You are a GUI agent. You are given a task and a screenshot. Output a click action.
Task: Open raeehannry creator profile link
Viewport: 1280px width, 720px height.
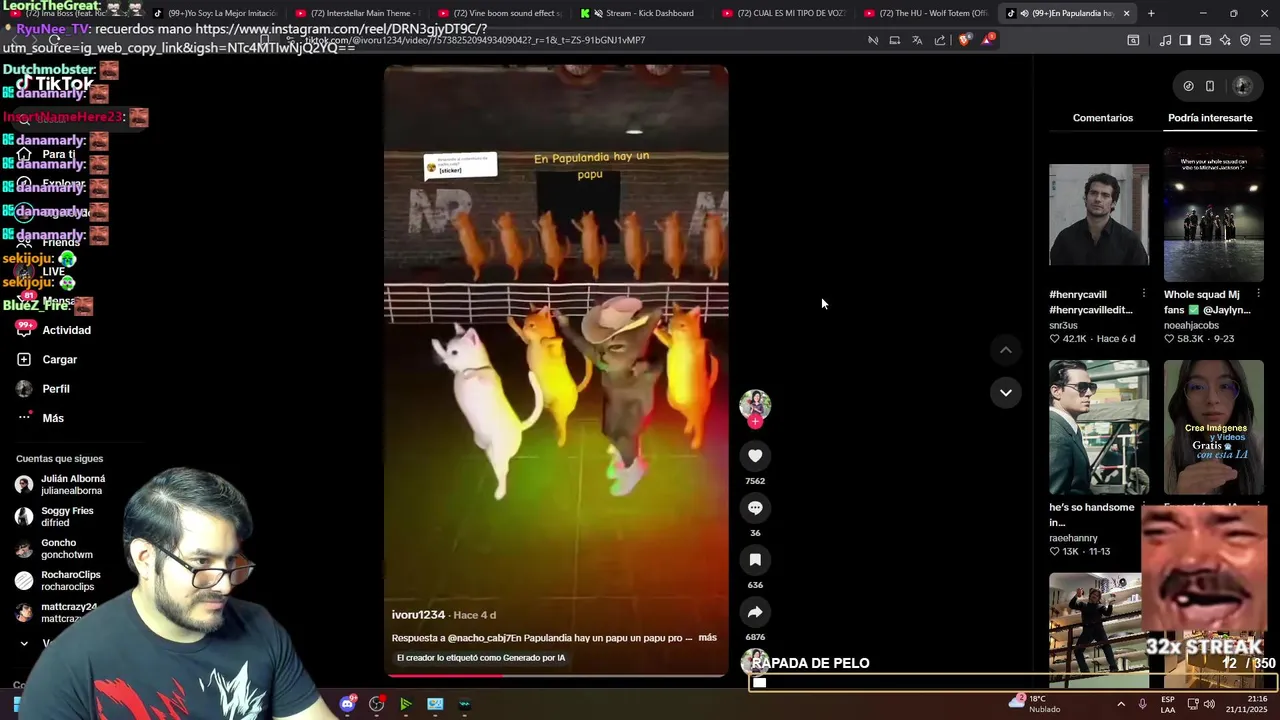click(x=1073, y=538)
